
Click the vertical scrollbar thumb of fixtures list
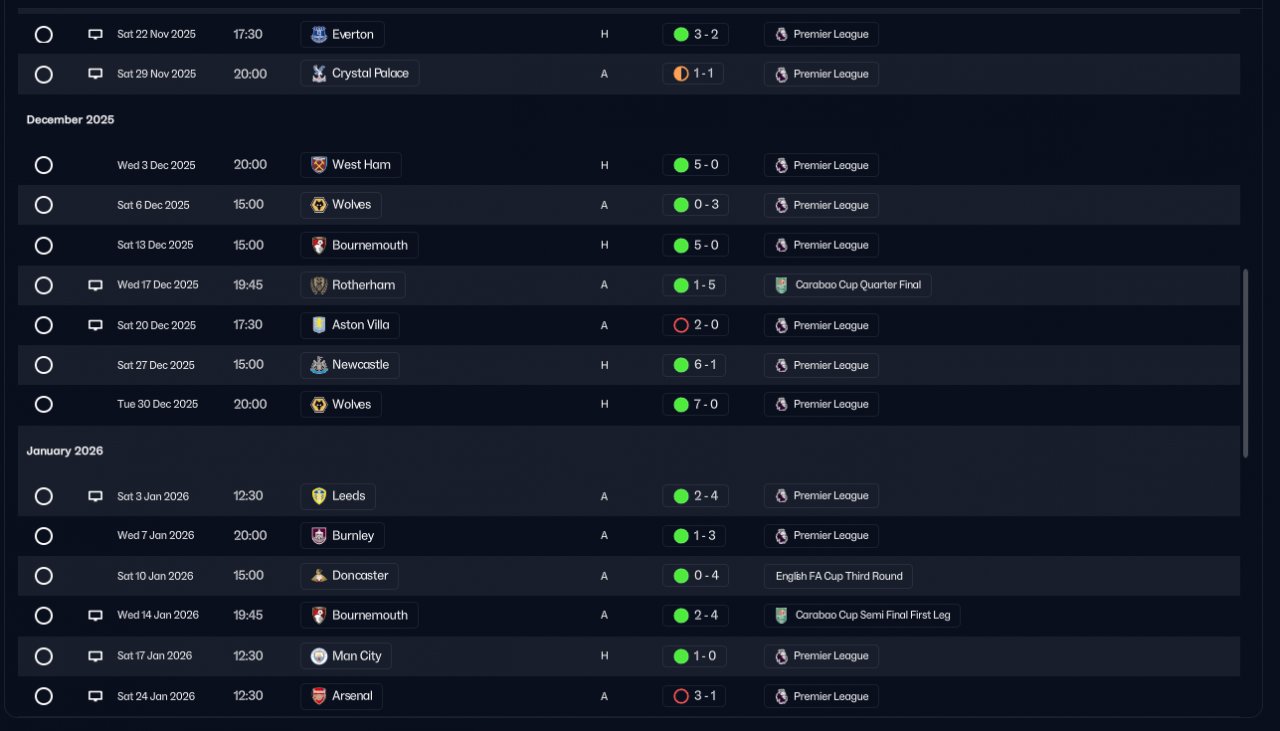(1245, 363)
